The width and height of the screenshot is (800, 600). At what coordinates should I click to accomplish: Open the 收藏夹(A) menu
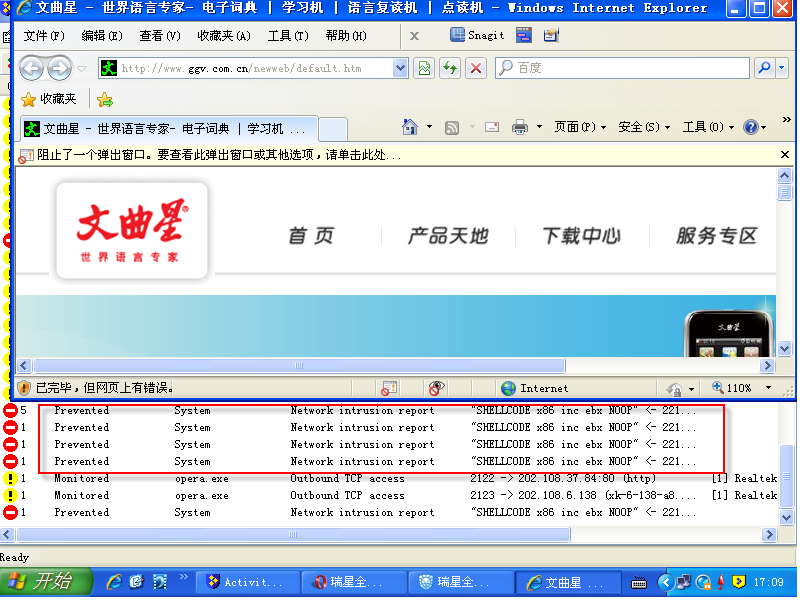223,36
